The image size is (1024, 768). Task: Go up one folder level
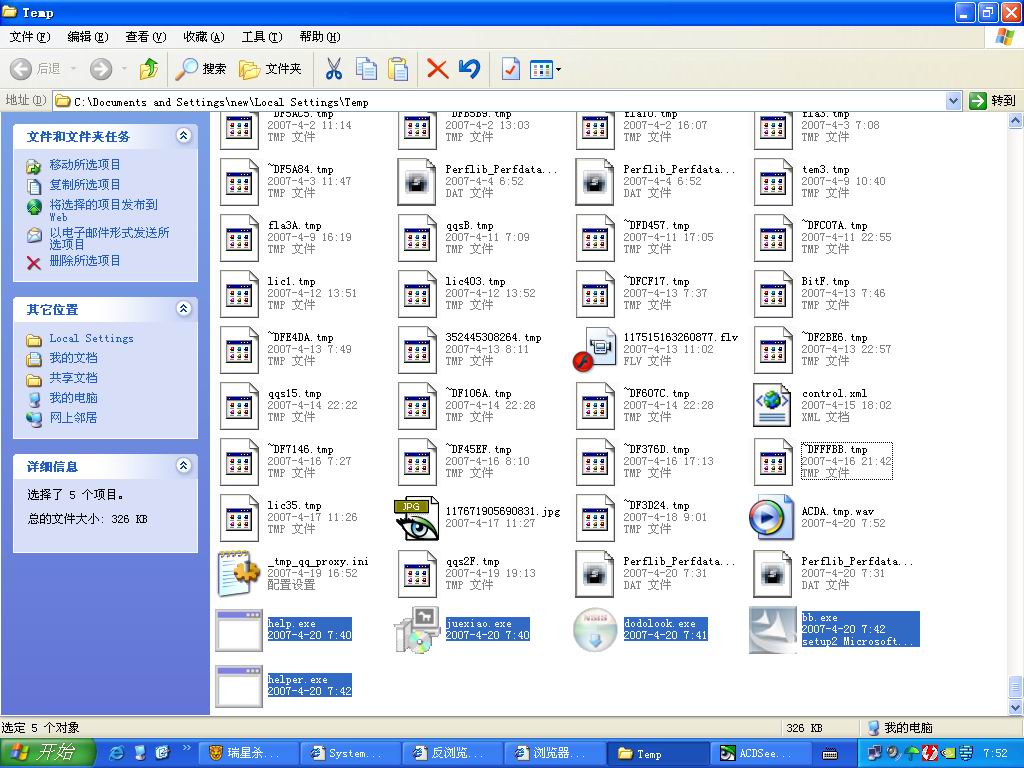point(149,69)
